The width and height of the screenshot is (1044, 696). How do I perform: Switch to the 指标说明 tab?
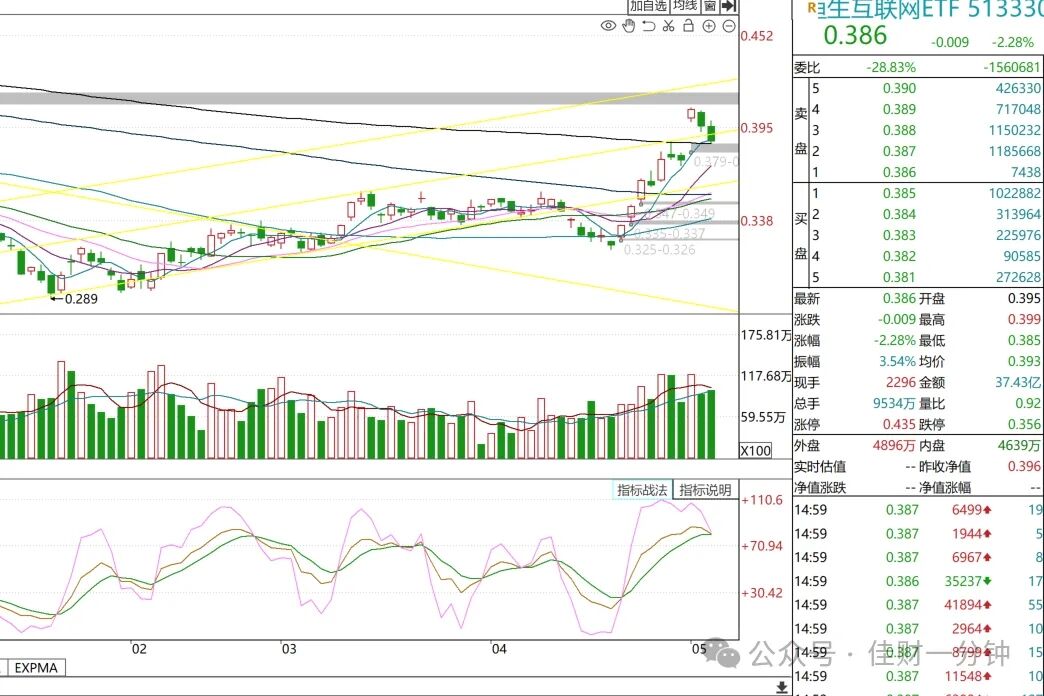[x=706, y=490]
